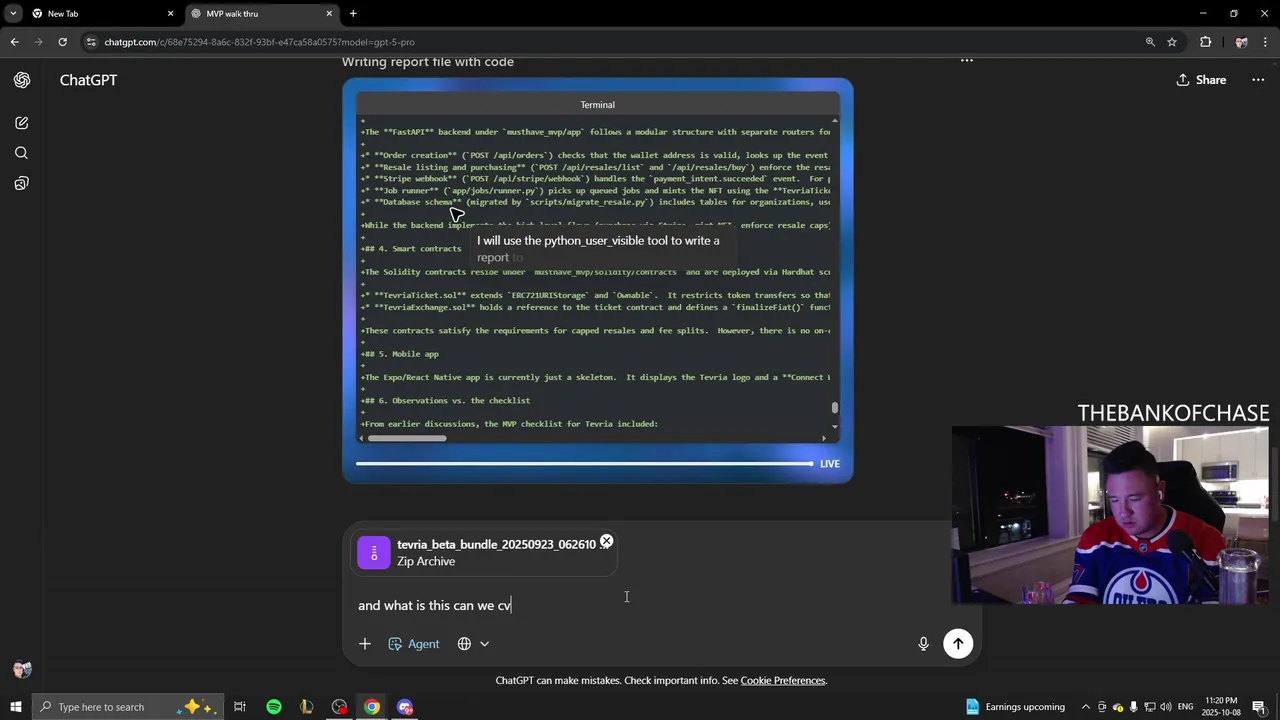Toggle Agent mode in the composer
The width and height of the screenshot is (1280, 720).
pyautogui.click(x=414, y=644)
